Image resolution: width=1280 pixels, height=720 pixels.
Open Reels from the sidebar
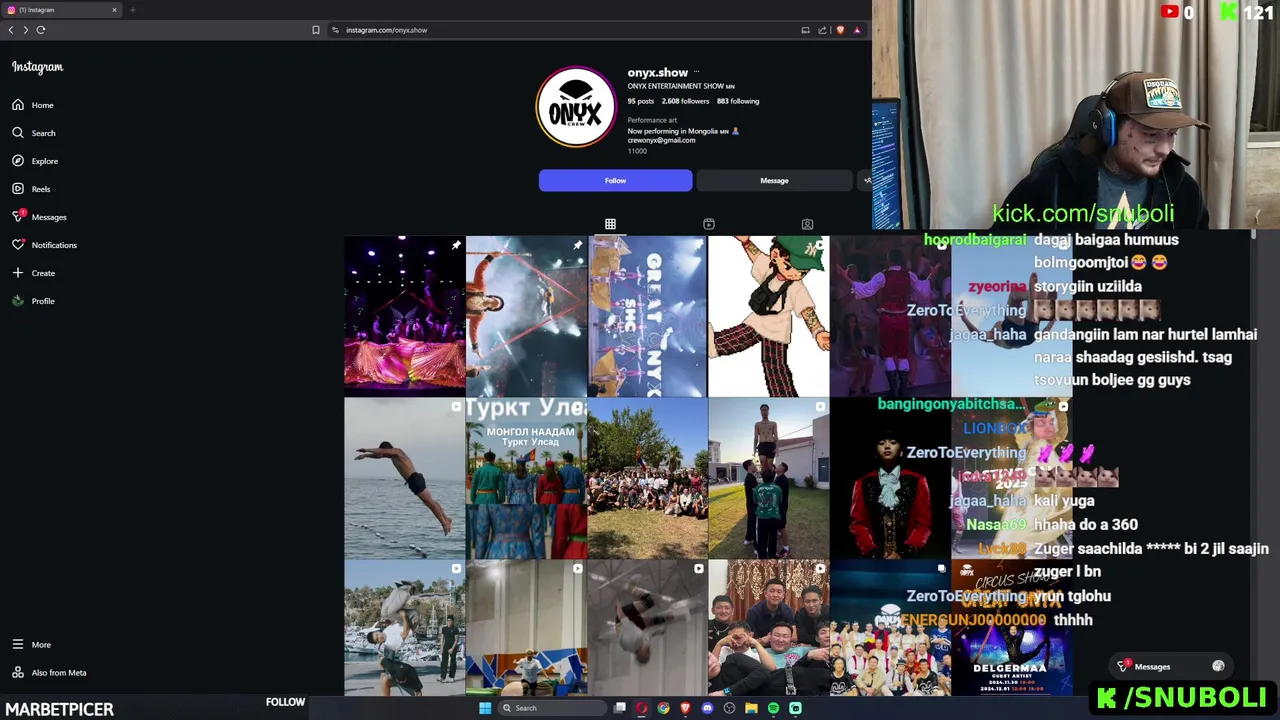point(31,189)
